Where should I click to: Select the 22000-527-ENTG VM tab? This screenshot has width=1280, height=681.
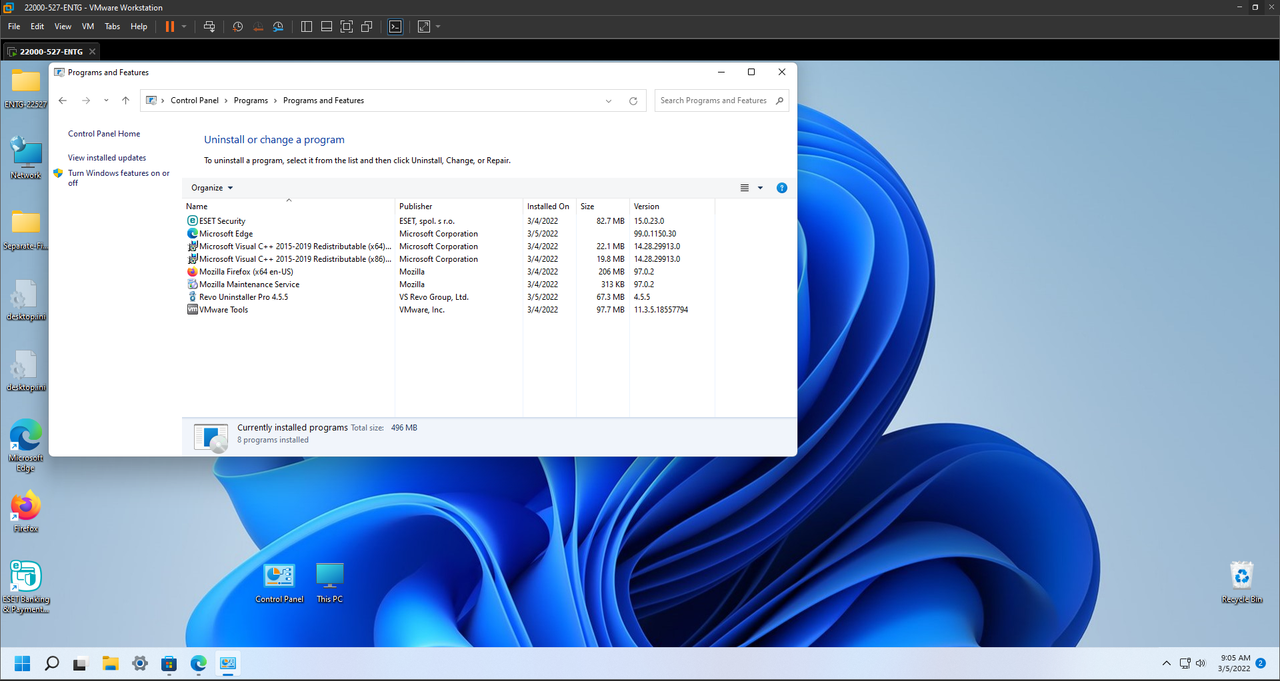(x=51, y=51)
